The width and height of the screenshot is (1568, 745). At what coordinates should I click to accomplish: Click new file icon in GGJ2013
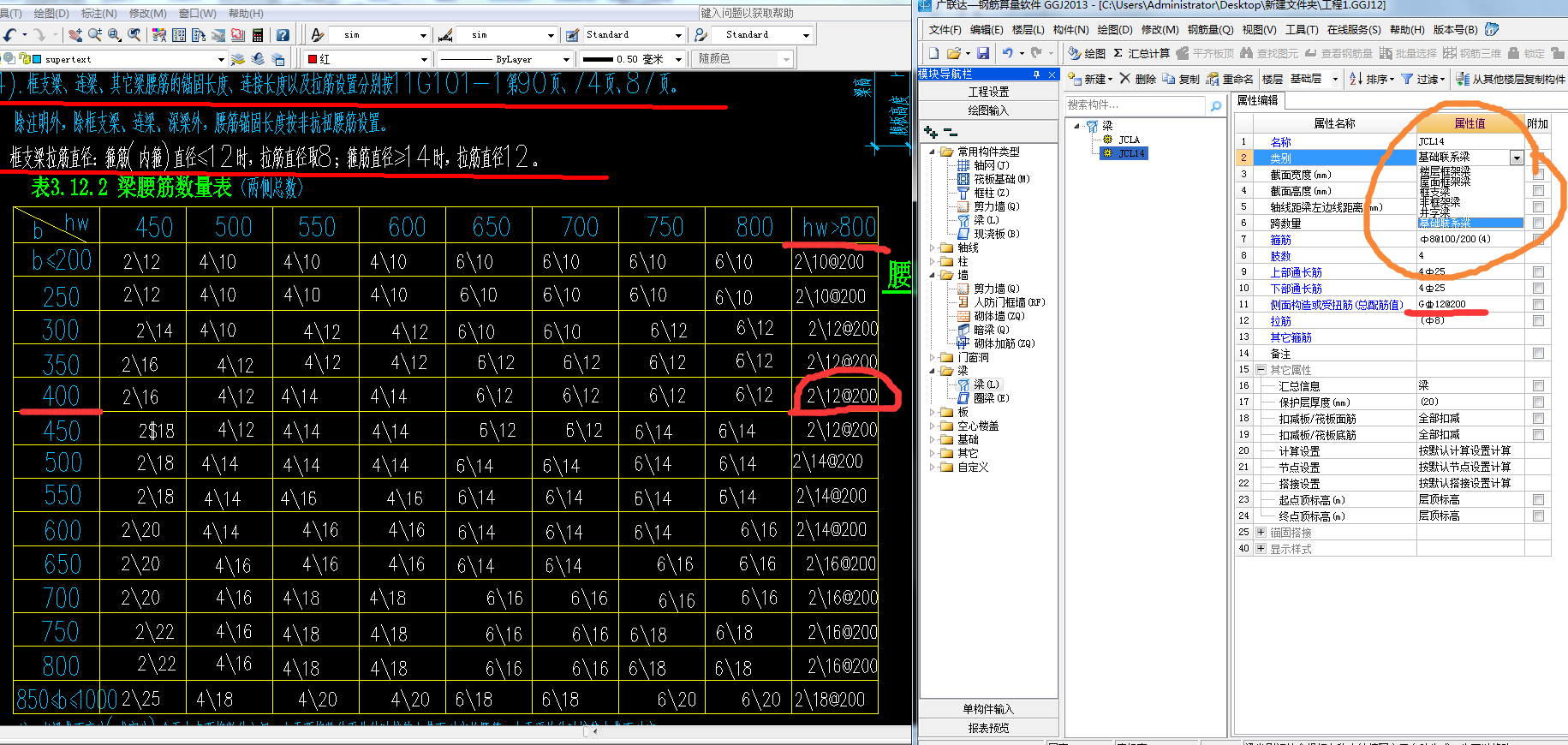coord(933,53)
